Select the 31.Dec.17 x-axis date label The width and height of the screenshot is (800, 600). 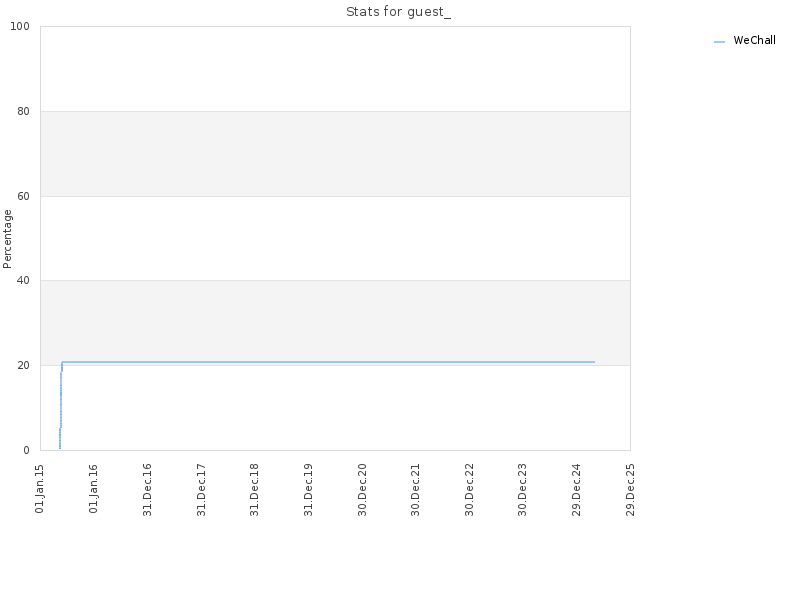pyautogui.click(x=201, y=490)
